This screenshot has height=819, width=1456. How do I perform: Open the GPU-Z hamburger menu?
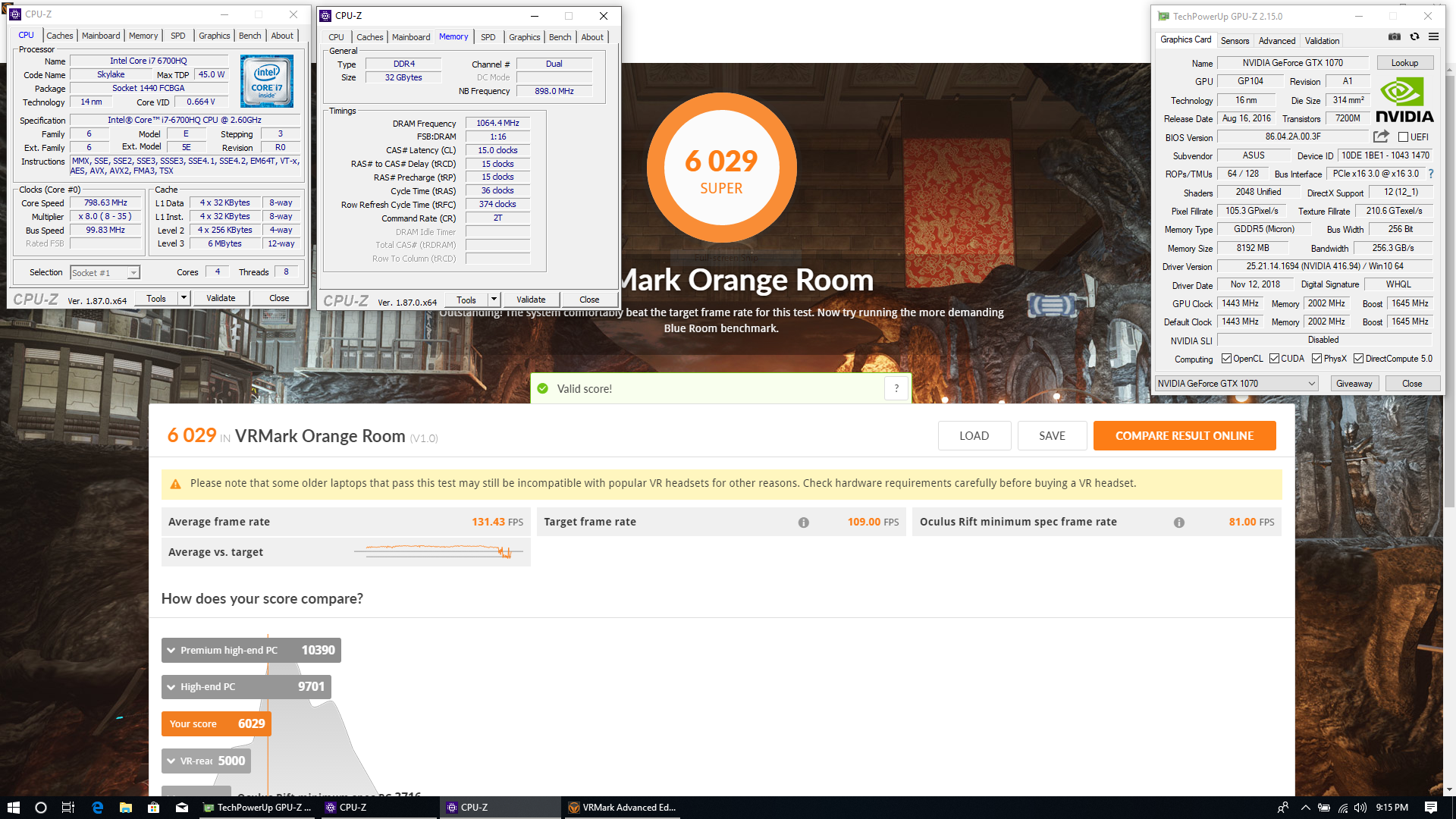point(1433,36)
